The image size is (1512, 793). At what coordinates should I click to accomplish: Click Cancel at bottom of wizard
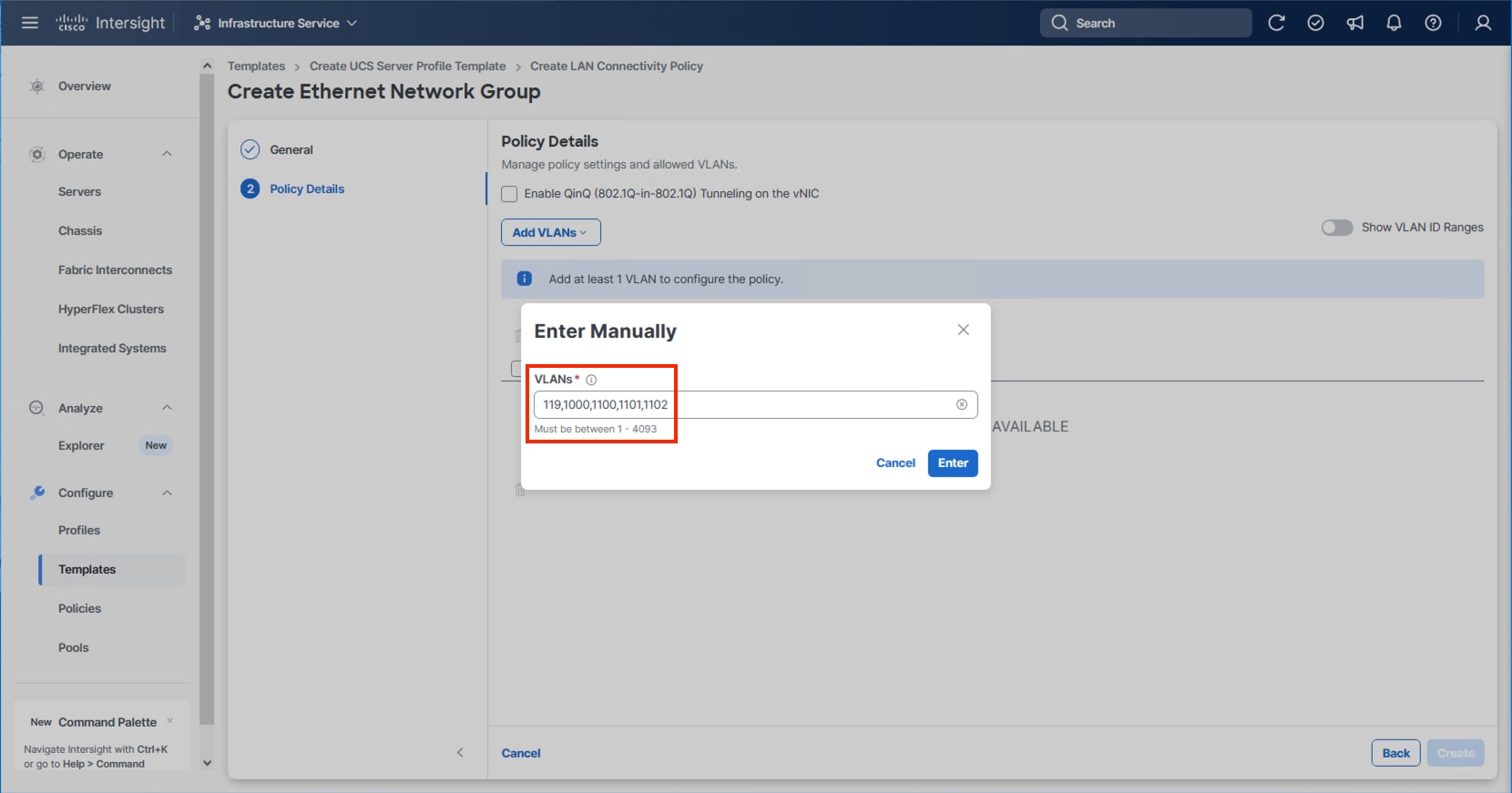click(521, 753)
